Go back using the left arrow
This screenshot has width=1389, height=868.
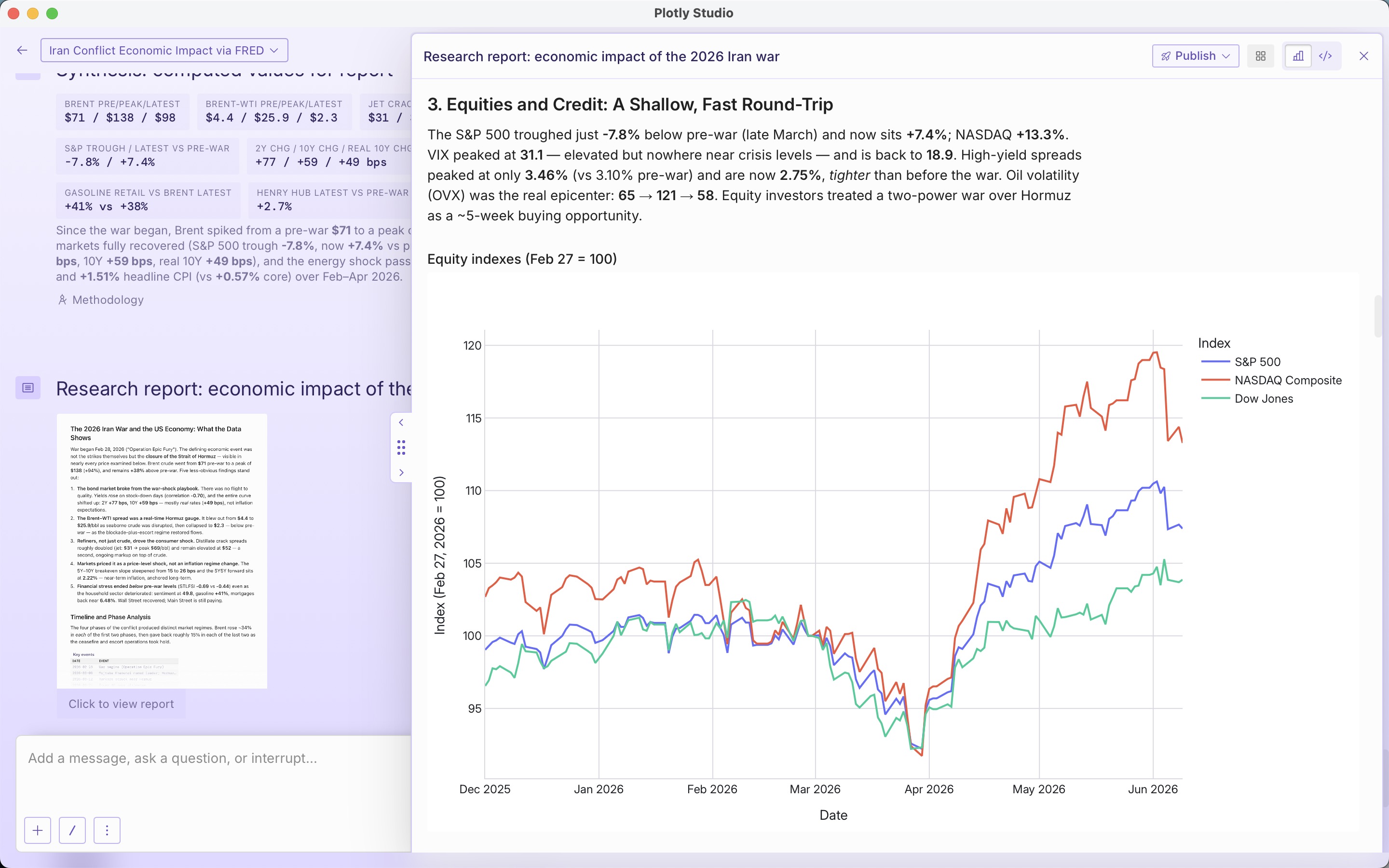[x=22, y=51]
